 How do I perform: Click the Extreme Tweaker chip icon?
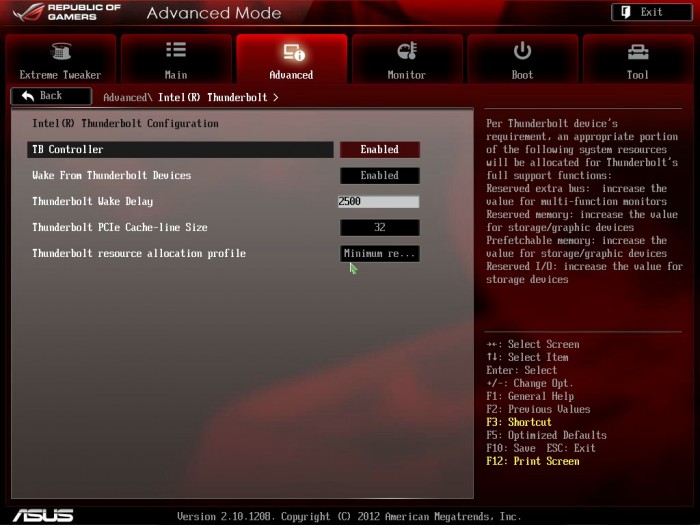point(61,51)
